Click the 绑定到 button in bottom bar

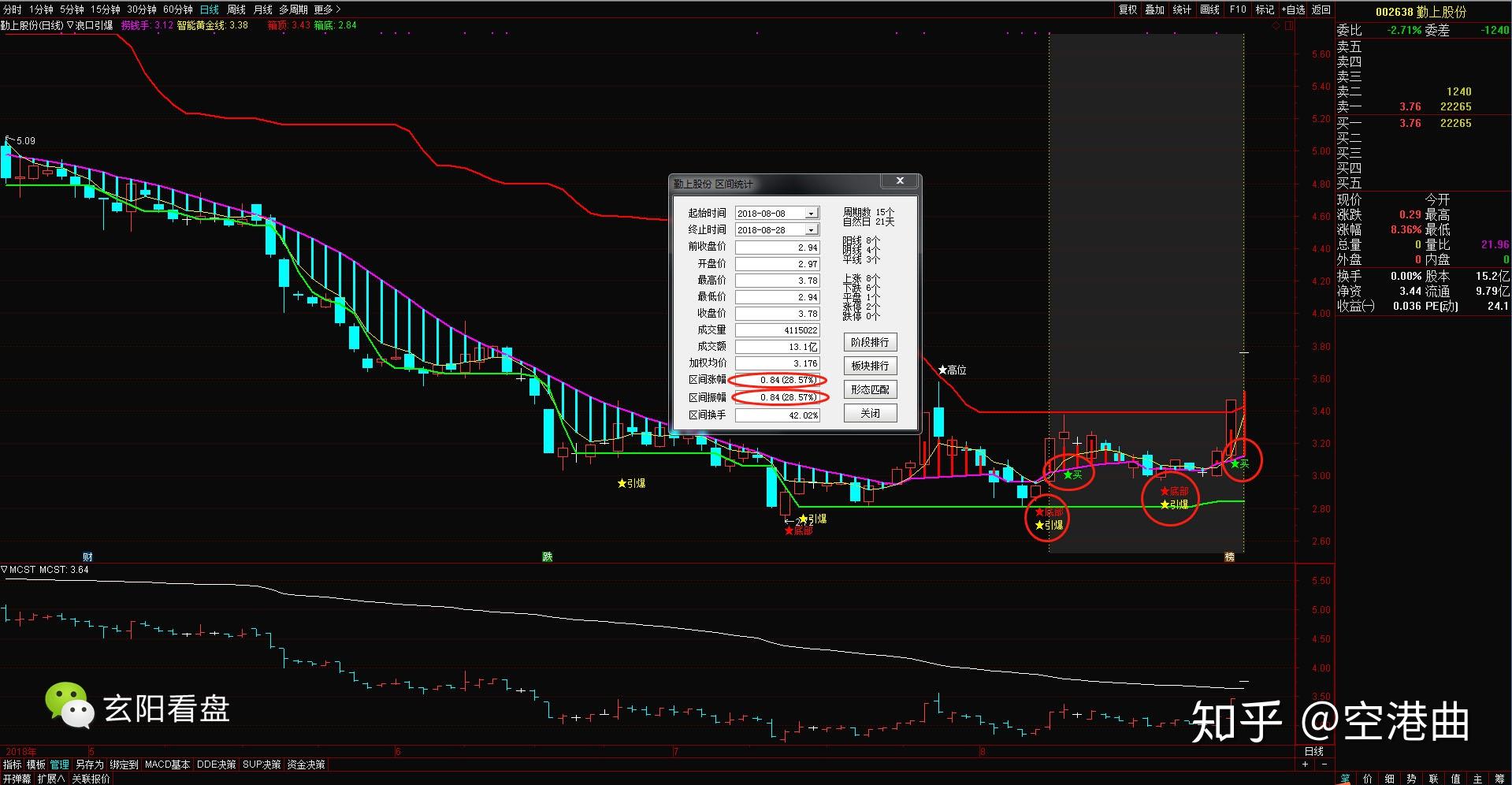click(124, 765)
